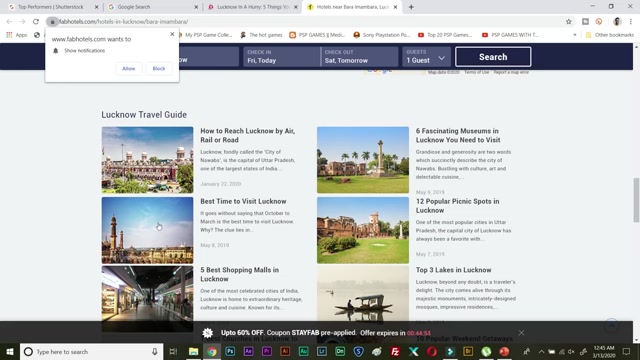Click the page vertical scrollbar thumb
Viewport: 640px width, 360px height.
click(636, 200)
